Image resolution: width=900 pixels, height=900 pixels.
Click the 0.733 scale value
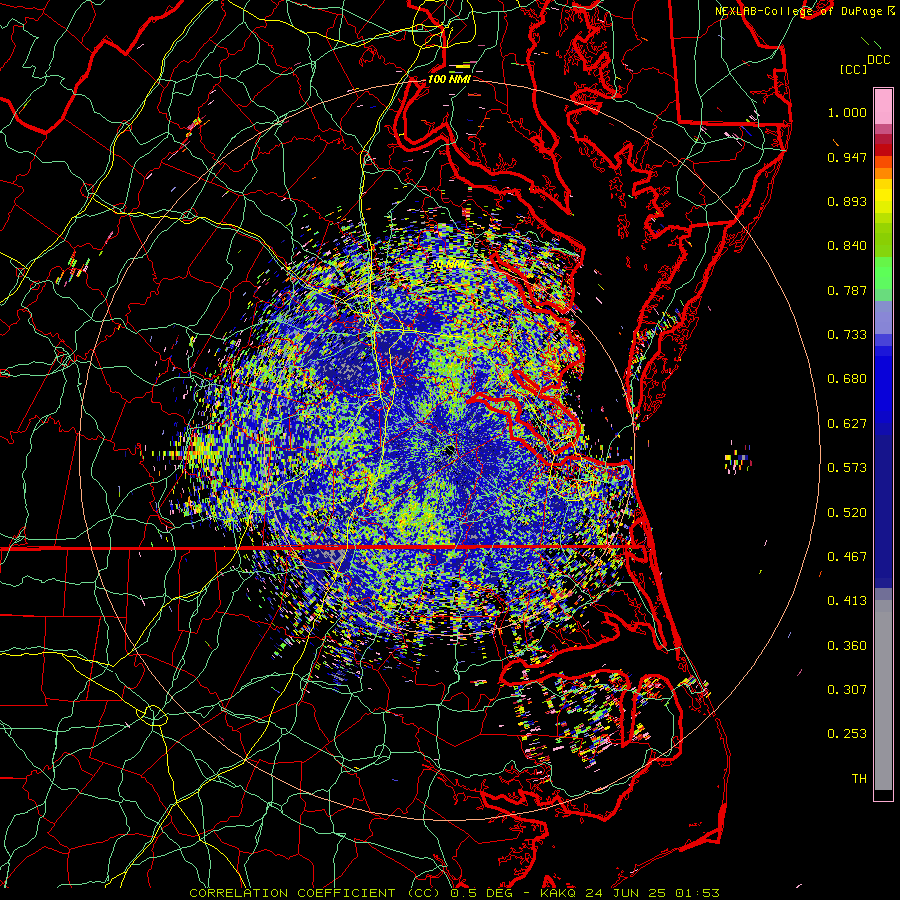click(847, 335)
